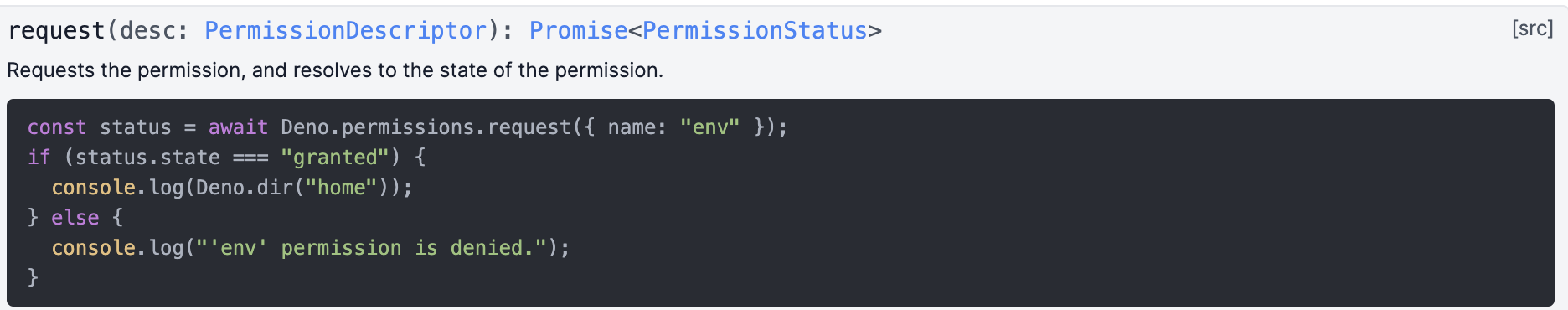The width and height of the screenshot is (1568, 310).
Task: Click the desc parameter name in signature
Action: click(x=147, y=31)
